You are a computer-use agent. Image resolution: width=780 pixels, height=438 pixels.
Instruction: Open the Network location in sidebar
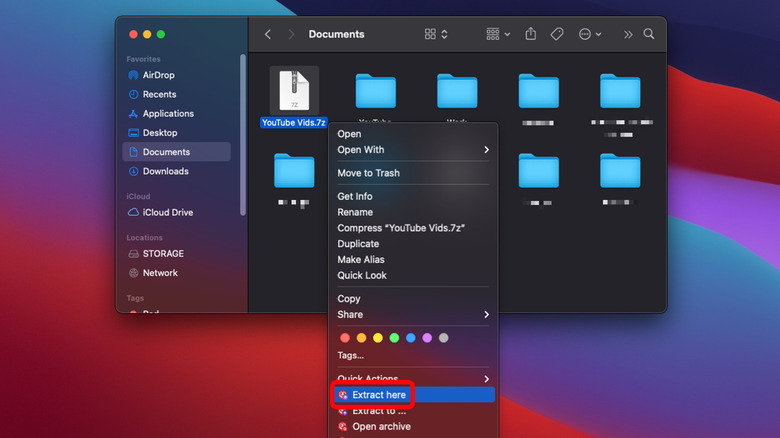click(159, 273)
